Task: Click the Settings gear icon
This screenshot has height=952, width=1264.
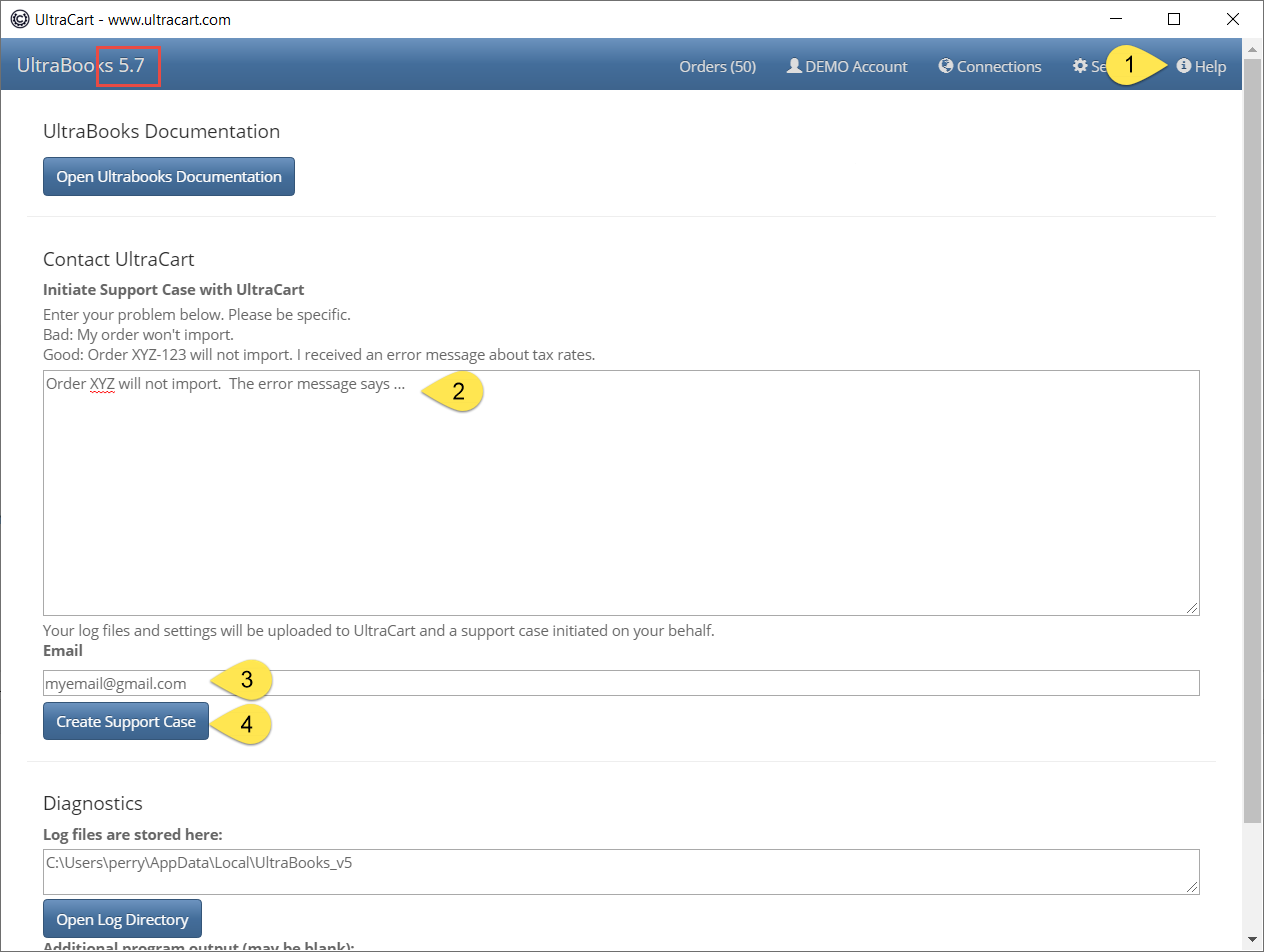Action: (1080, 66)
